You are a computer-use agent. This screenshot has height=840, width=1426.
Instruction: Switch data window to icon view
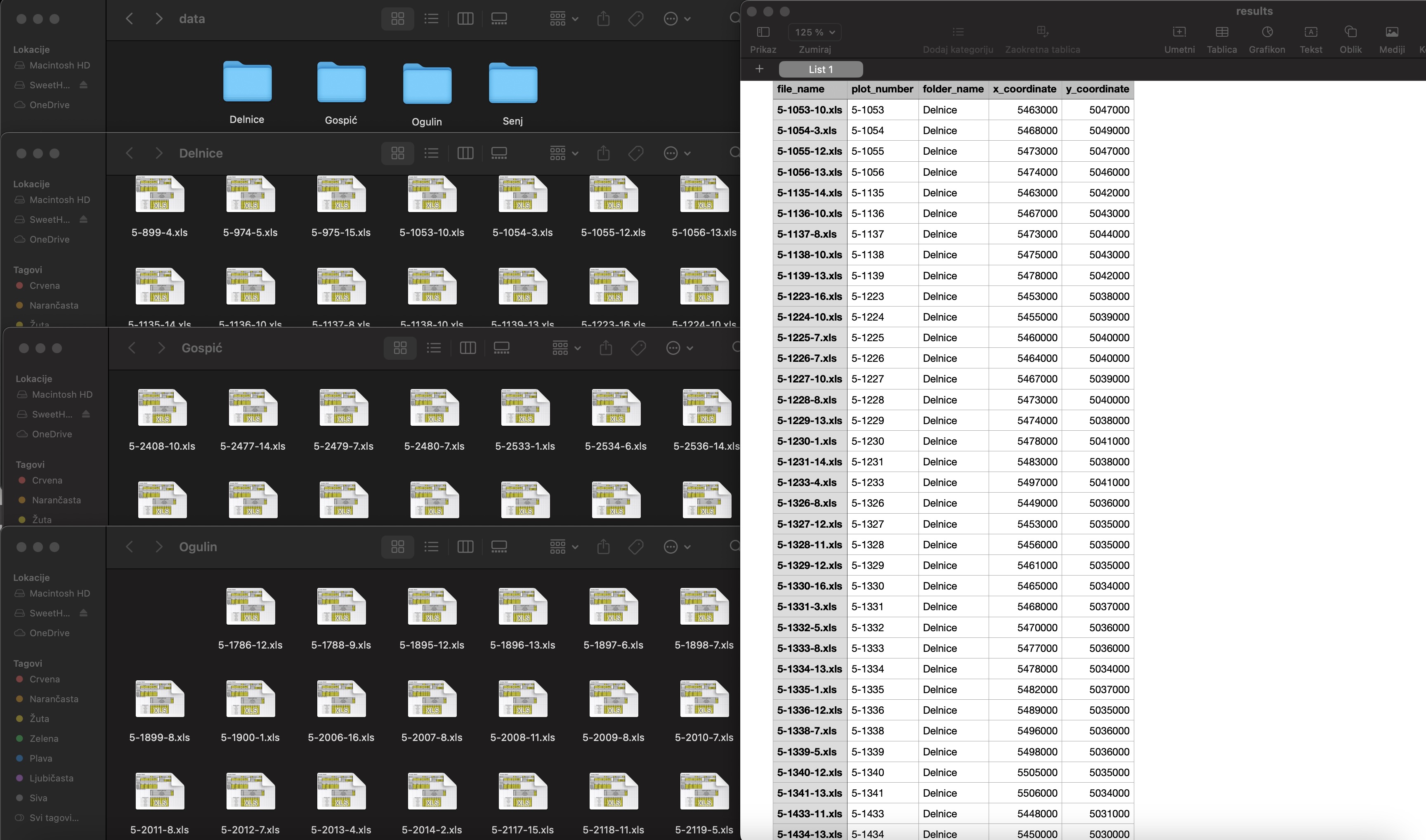(397, 19)
